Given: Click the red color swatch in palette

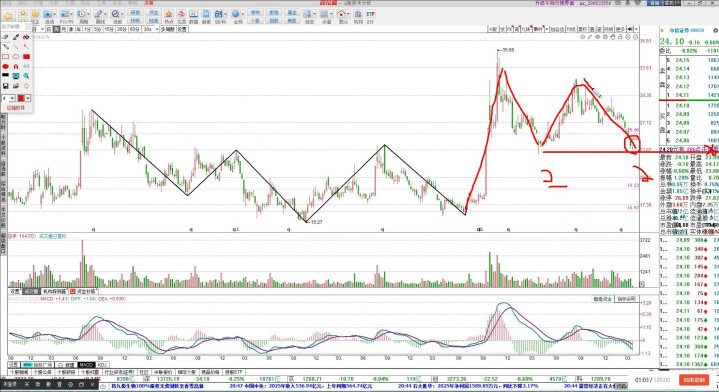Looking at the screenshot, I should pyautogui.click(x=21, y=98).
